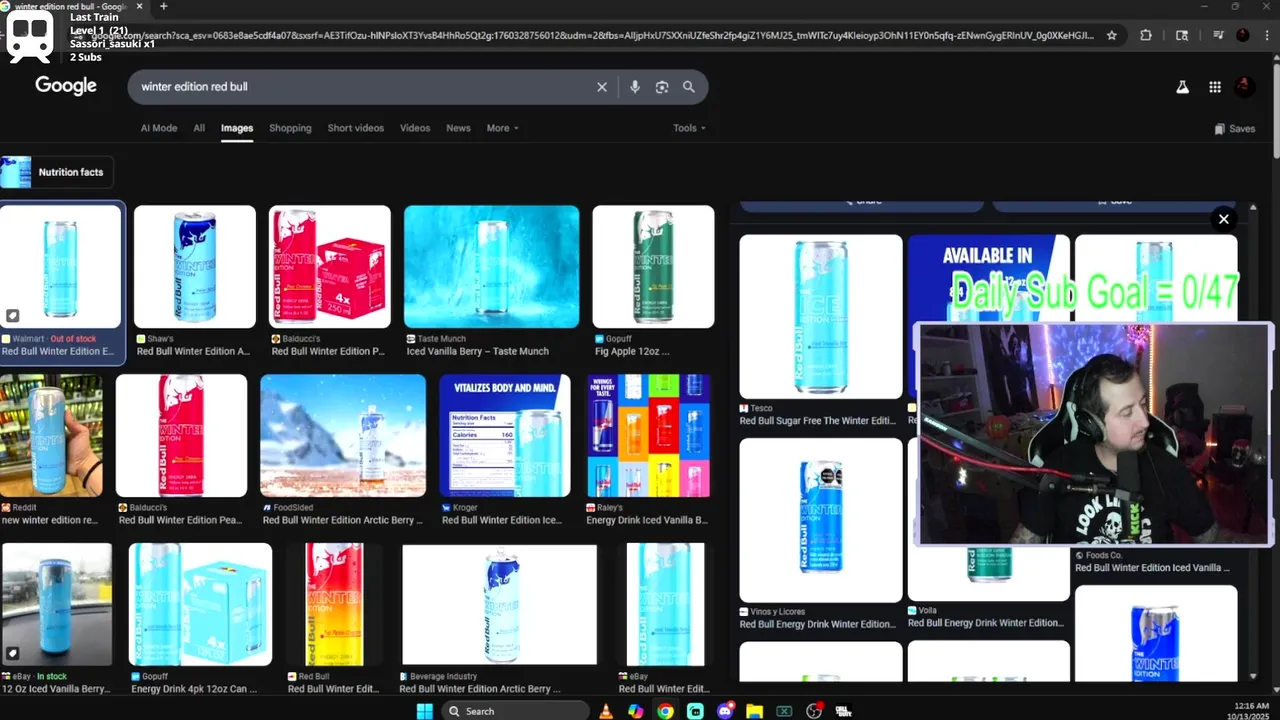Click Foods Co. Winter Edition Iced Vanilla link
1280x720 pixels.
coord(1152,567)
